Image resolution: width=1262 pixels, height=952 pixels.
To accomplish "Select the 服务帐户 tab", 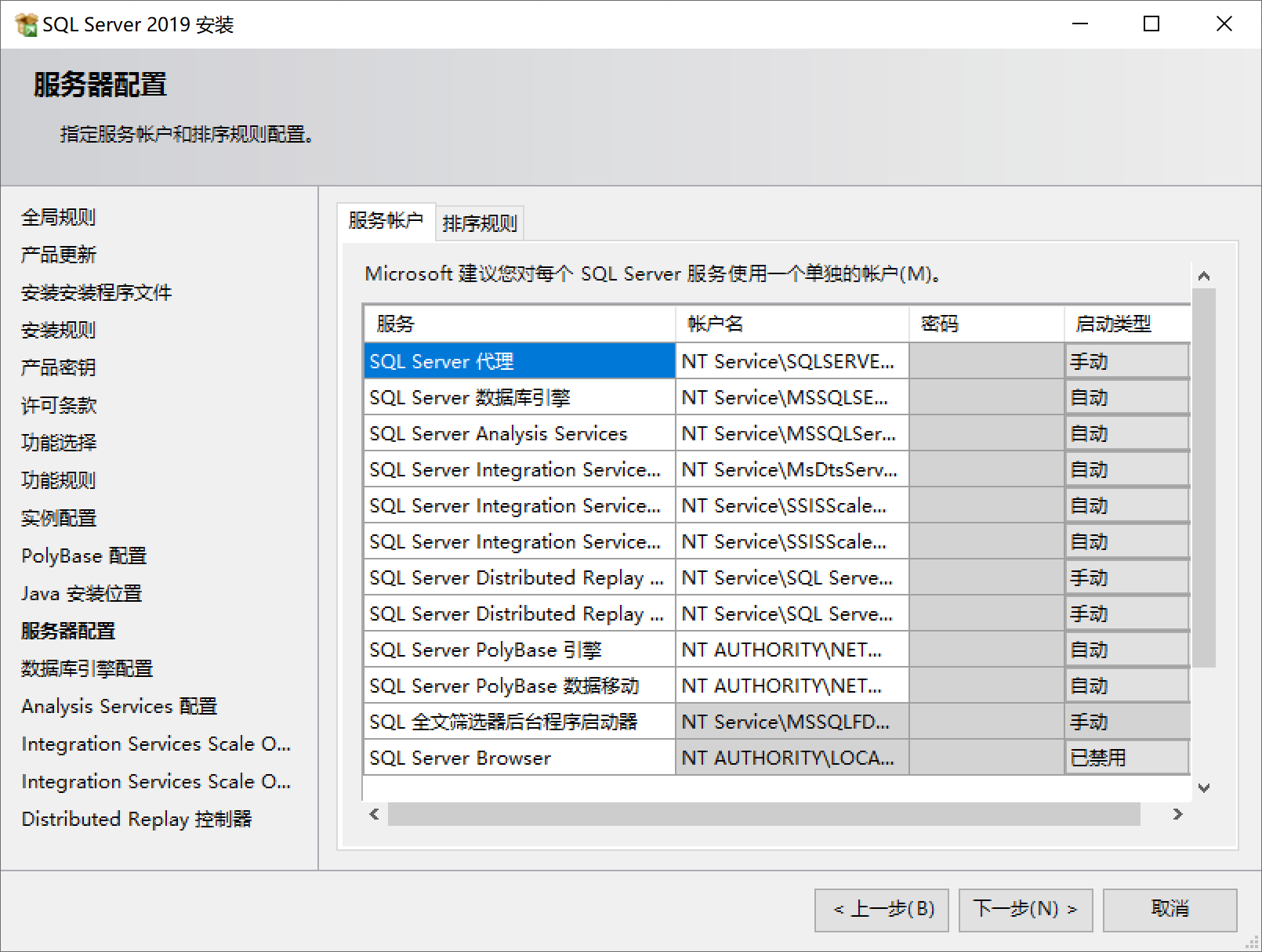I will pos(386,221).
